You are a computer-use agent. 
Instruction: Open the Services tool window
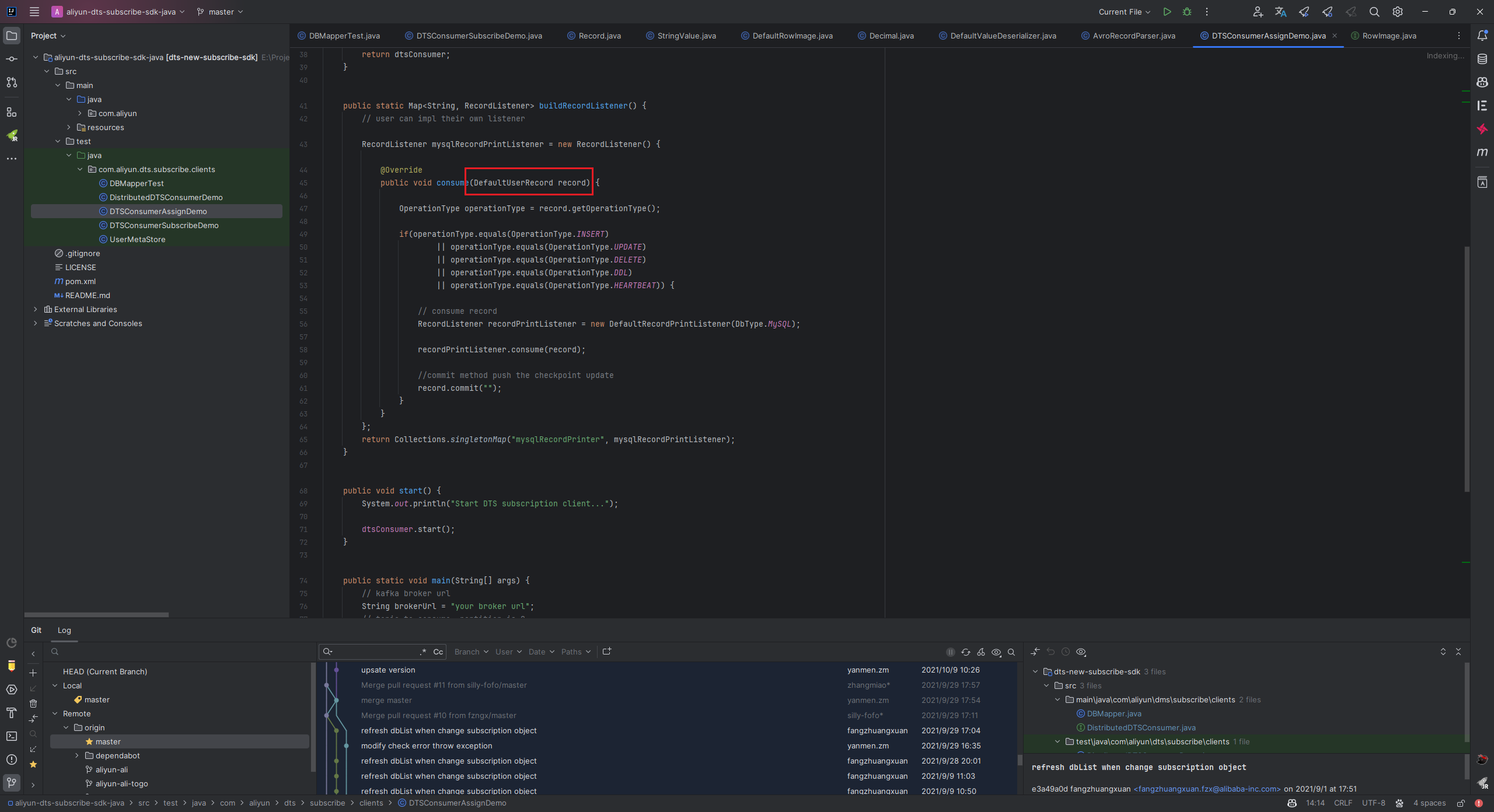tap(12, 689)
